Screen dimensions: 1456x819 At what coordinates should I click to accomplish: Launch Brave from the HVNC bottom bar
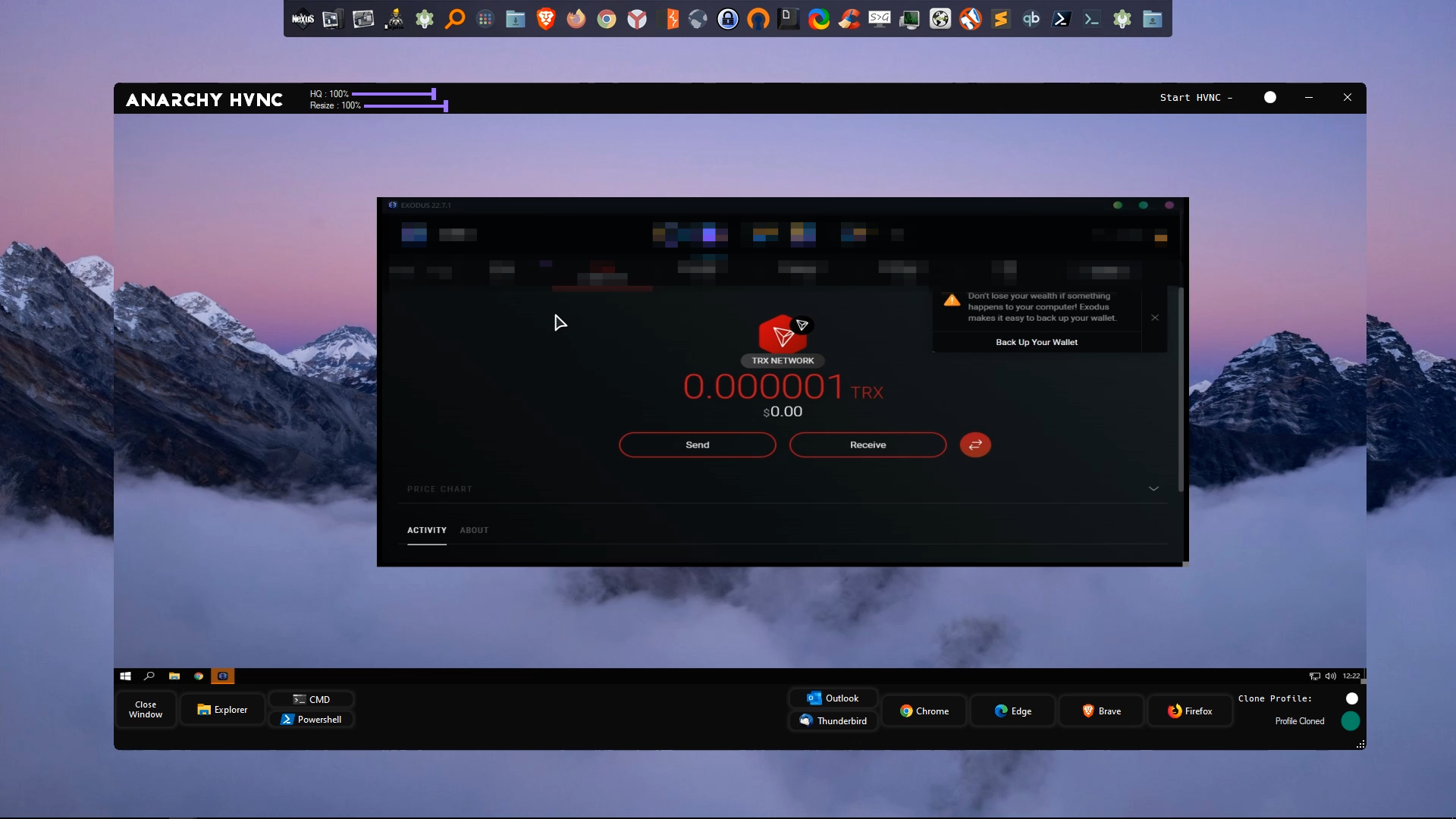point(1101,711)
